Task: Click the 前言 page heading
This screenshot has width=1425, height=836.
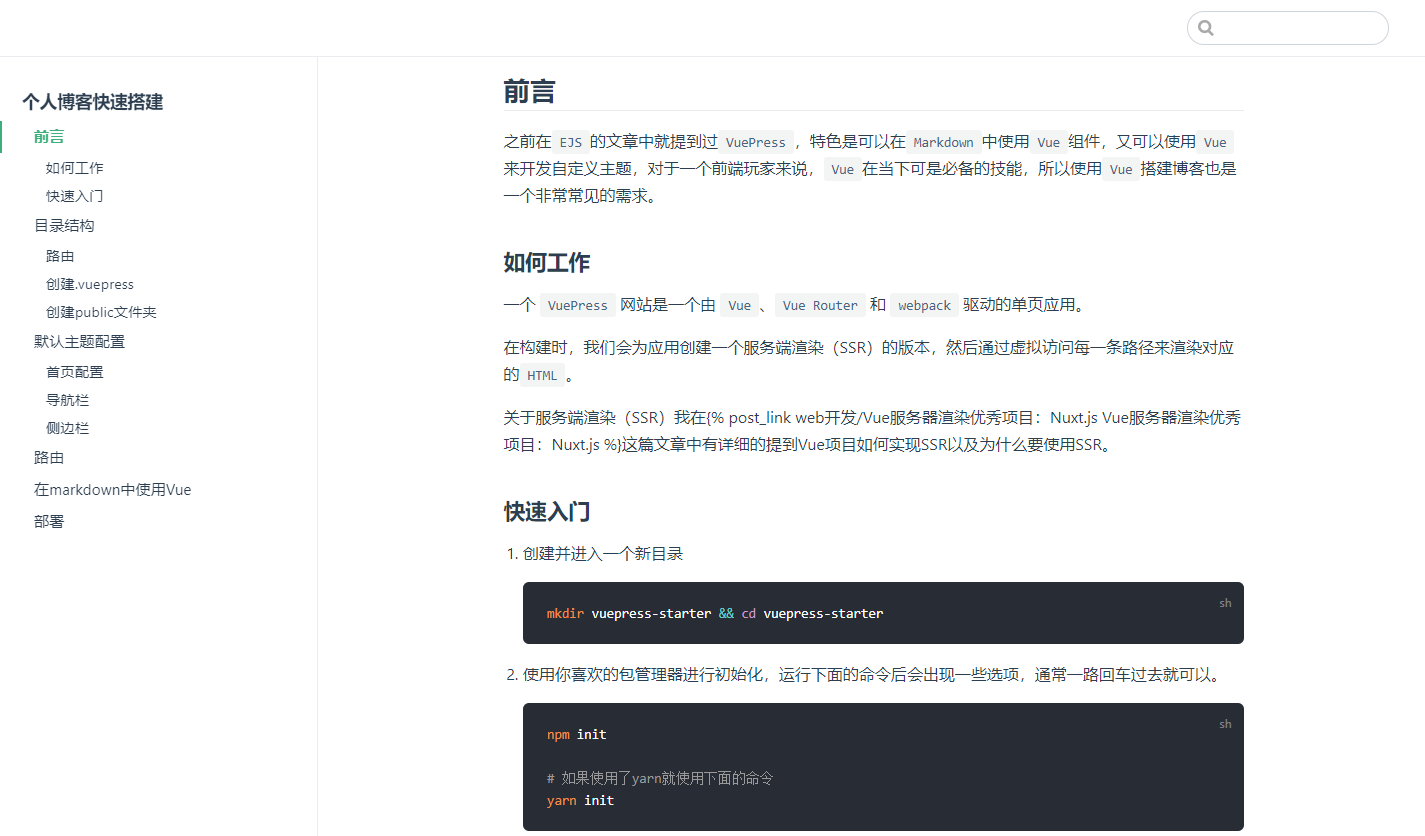Action: 529,92
